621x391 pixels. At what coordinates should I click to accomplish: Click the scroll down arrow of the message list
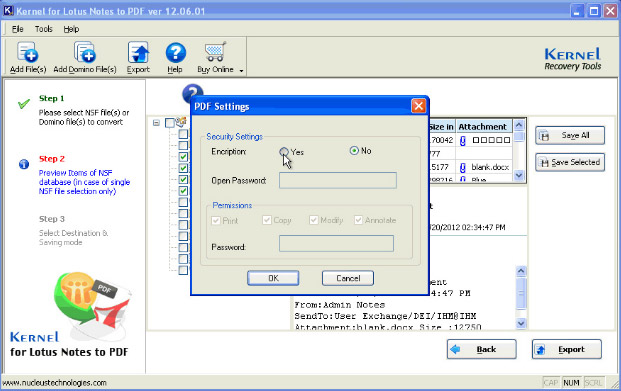[519, 175]
